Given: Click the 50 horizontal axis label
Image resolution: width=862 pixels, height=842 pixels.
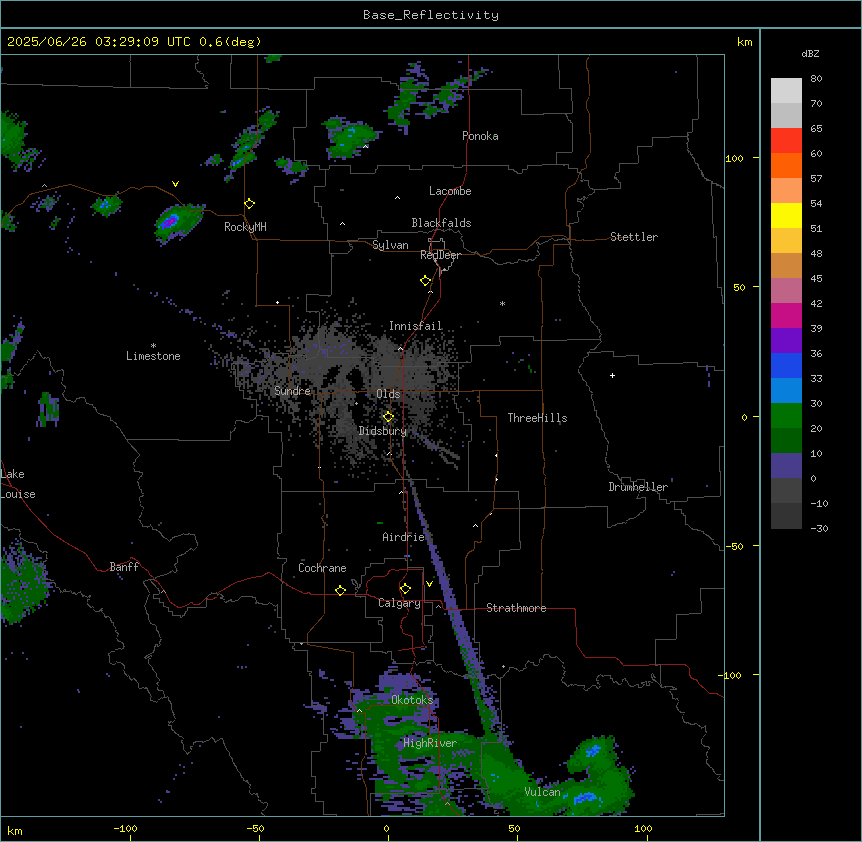Looking at the screenshot, I should point(515,828).
